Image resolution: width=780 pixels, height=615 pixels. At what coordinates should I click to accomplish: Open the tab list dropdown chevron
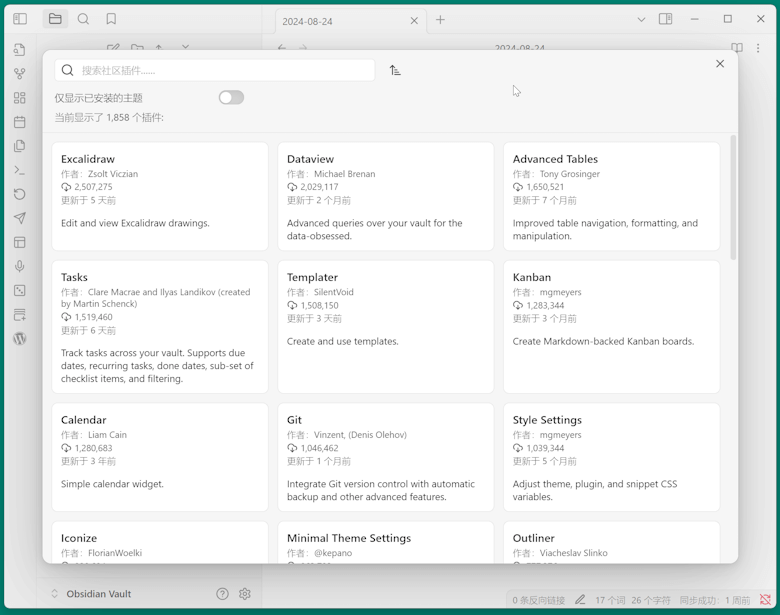click(x=641, y=19)
